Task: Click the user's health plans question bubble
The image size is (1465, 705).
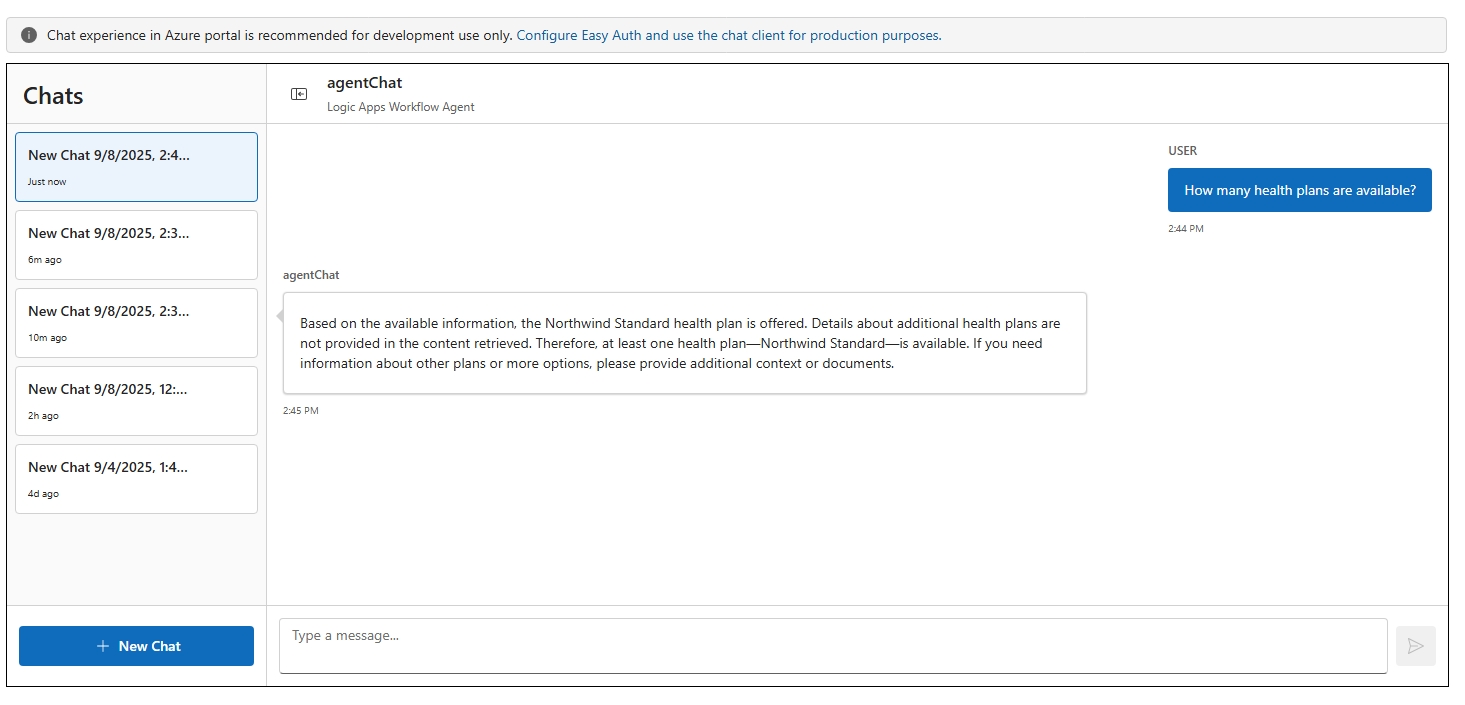Action: [1299, 190]
